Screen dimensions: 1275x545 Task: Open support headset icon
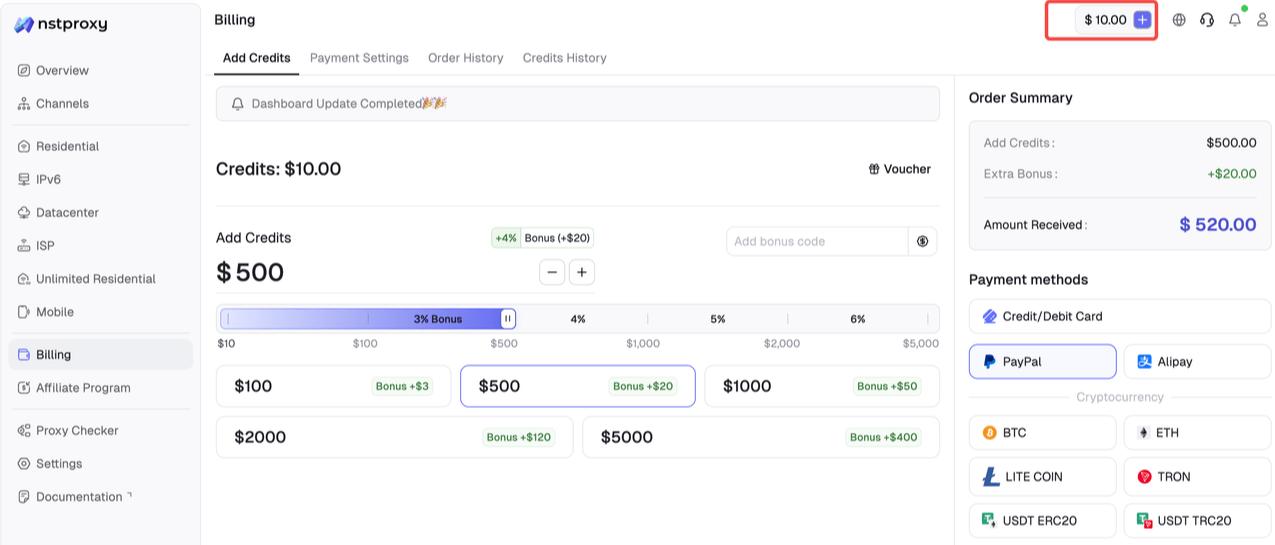pos(1207,20)
